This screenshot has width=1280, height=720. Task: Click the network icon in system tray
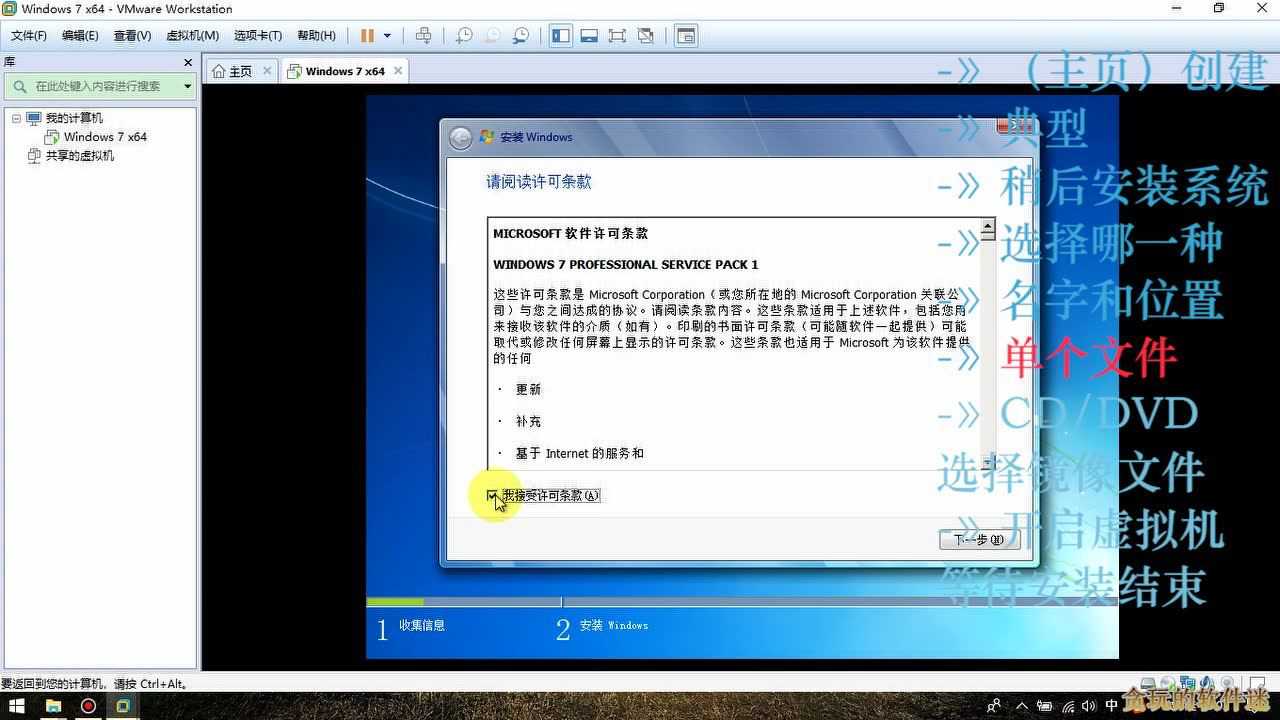click(x=1068, y=706)
